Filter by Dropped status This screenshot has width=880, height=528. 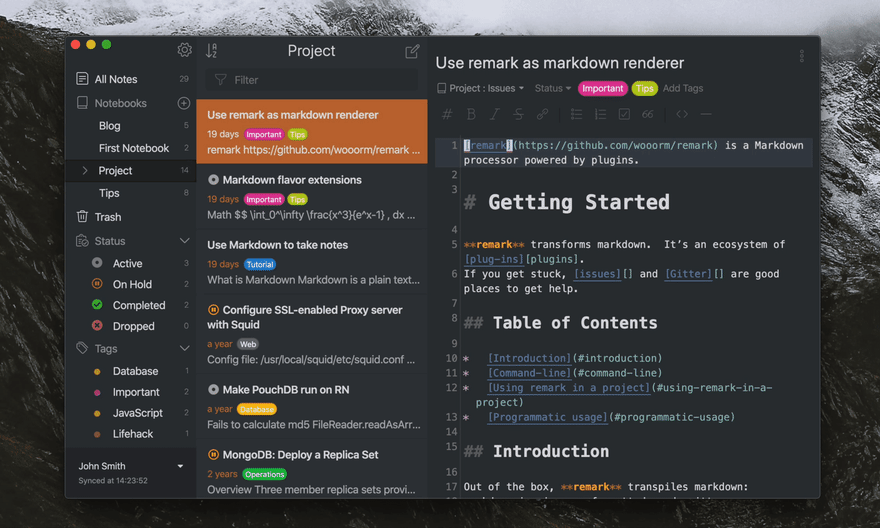pyautogui.click(x=132, y=326)
